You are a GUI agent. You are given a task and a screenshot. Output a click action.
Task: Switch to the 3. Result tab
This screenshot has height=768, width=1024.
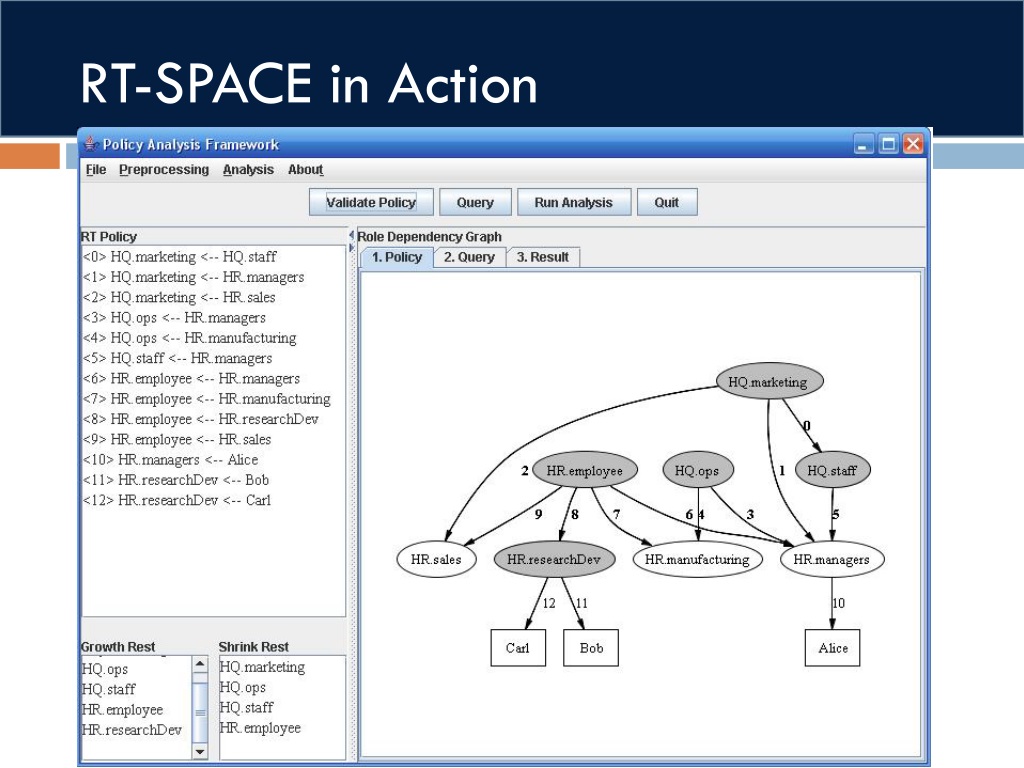(543, 257)
